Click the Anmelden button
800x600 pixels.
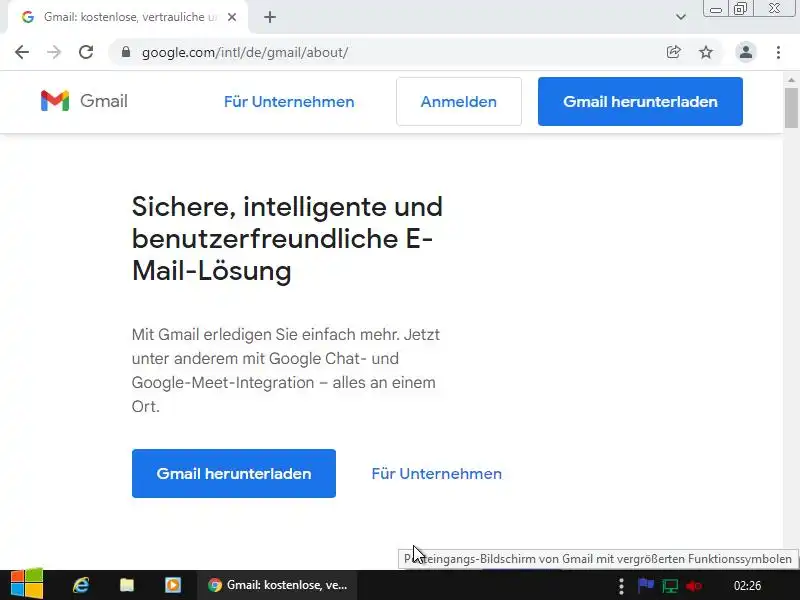coord(459,102)
